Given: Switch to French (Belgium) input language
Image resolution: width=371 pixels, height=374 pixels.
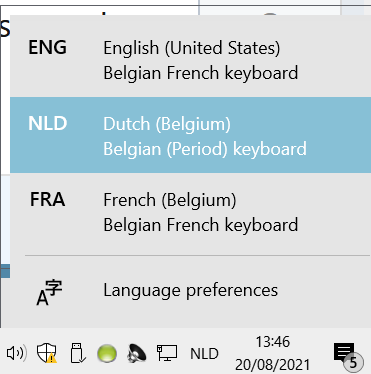Looking at the screenshot, I should (190, 212).
